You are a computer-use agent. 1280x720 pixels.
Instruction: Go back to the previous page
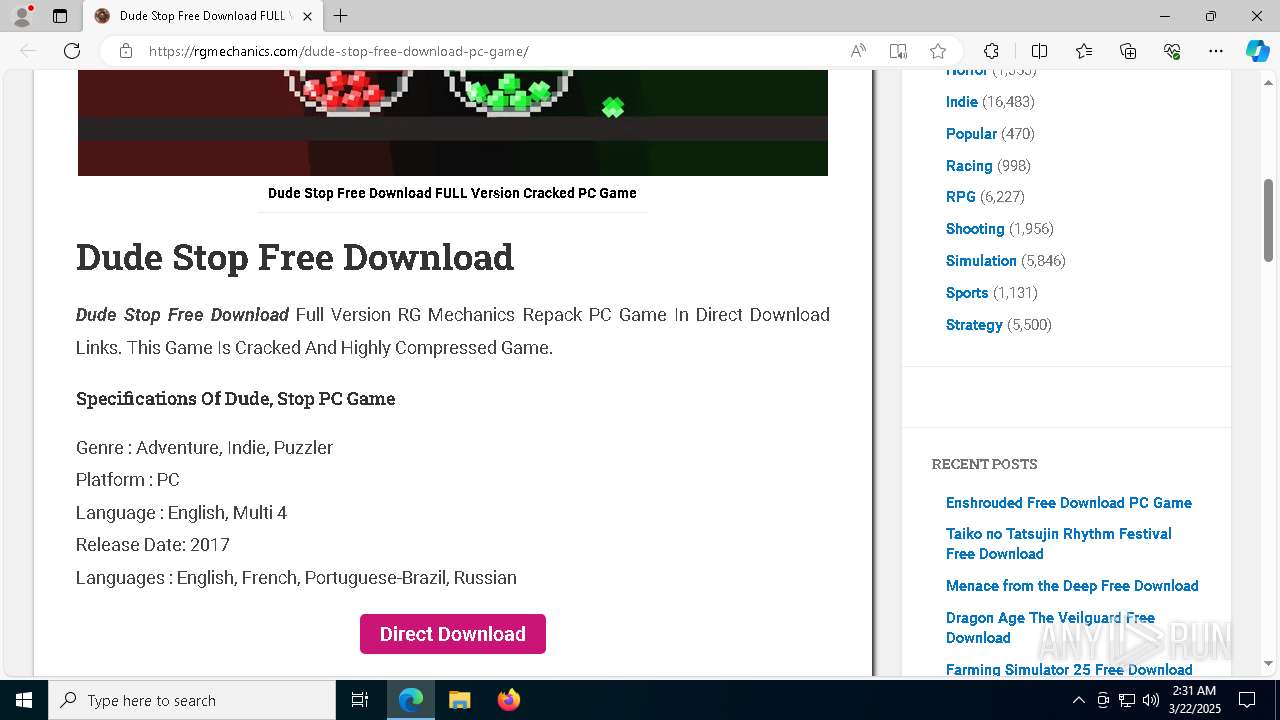pos(28,51)
